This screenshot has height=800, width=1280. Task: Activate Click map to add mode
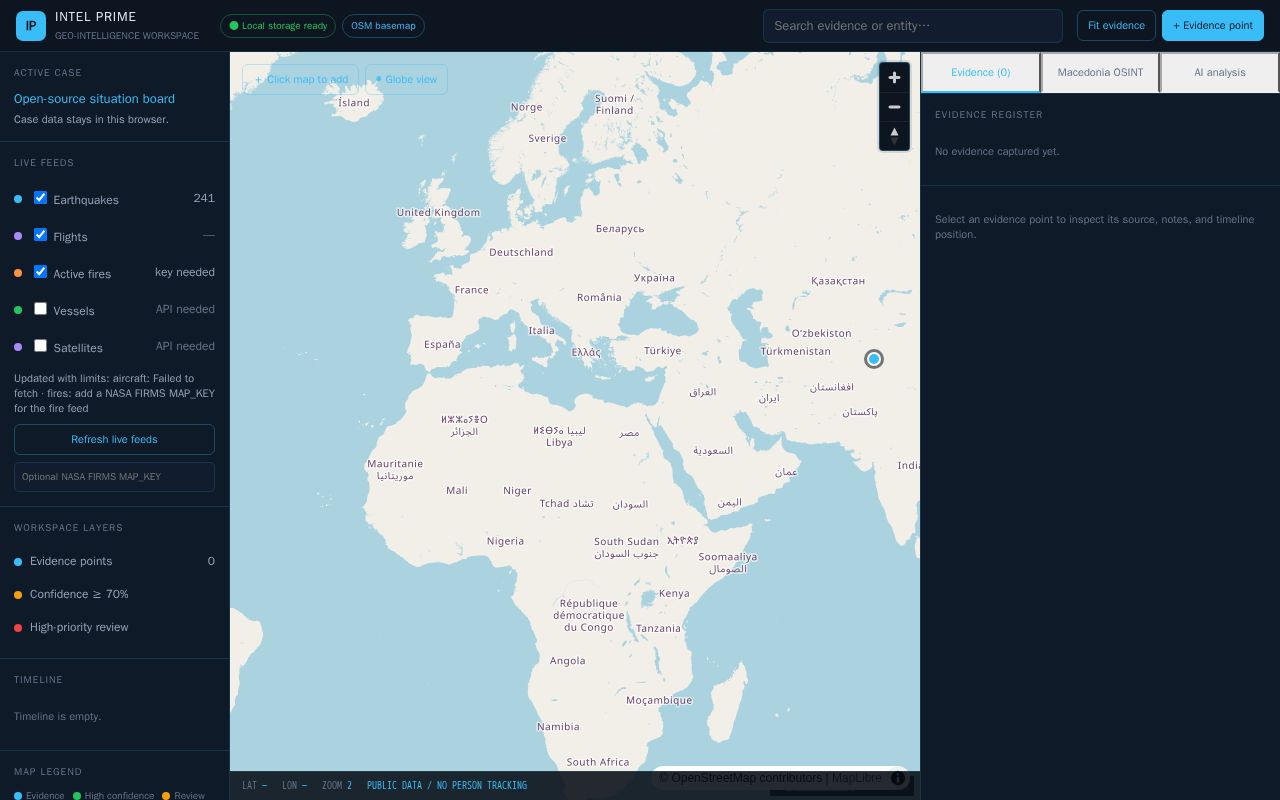300,79
